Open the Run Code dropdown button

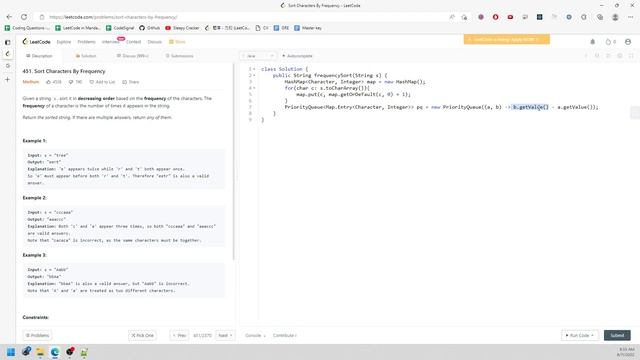point(580,336)
